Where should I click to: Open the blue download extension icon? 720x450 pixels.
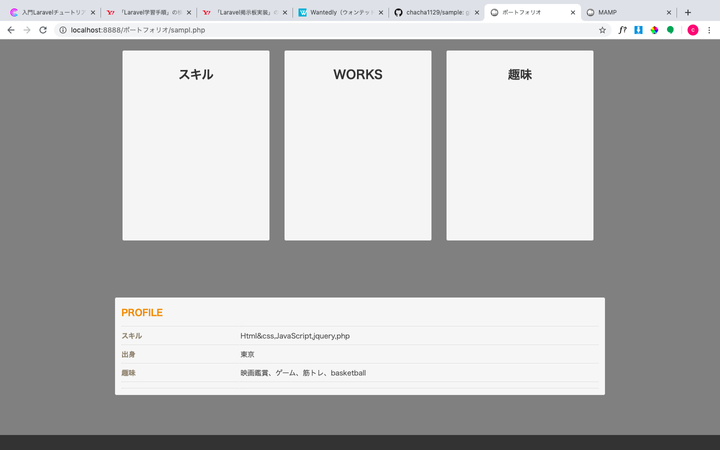638,30
